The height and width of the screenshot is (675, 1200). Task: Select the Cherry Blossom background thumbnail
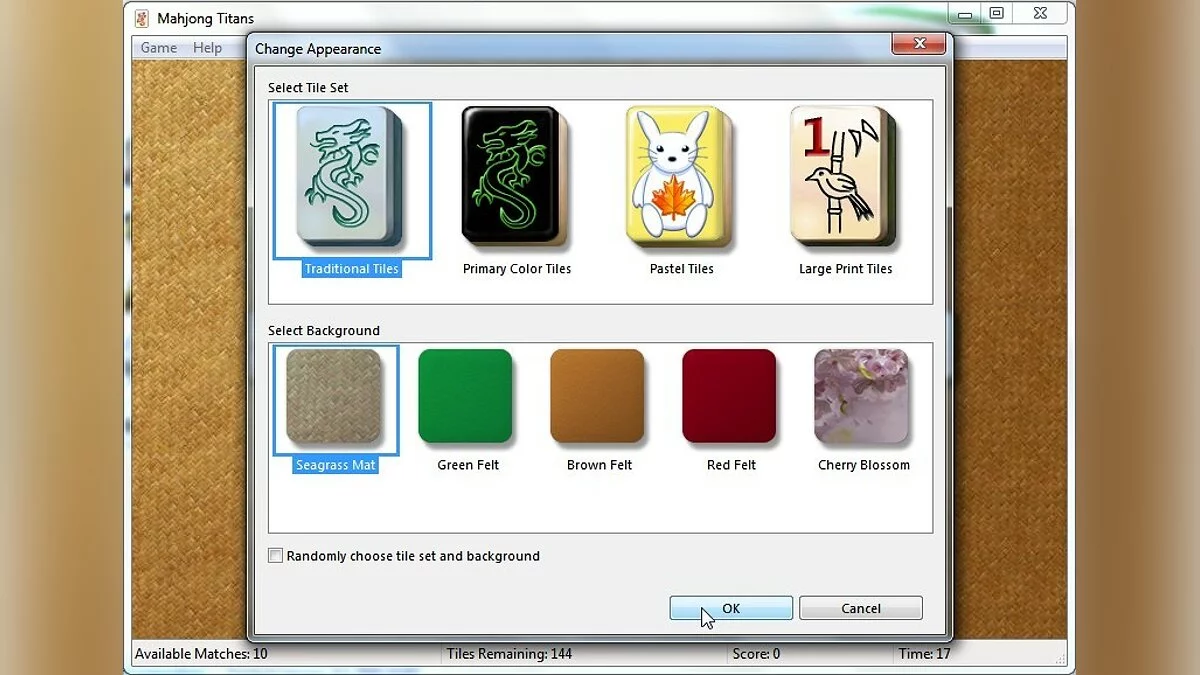coord(863,397)
